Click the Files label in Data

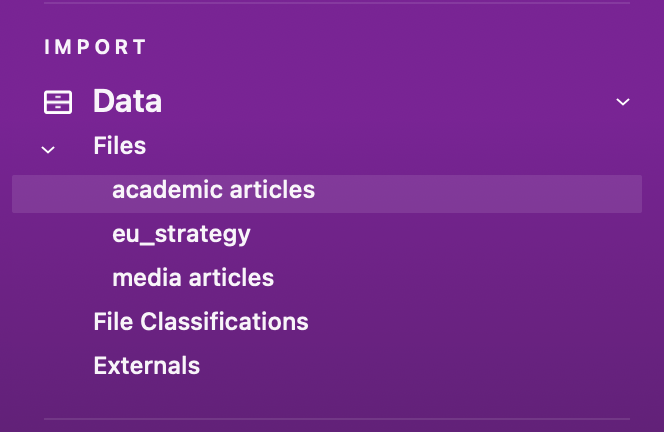(x=119, y=146)
